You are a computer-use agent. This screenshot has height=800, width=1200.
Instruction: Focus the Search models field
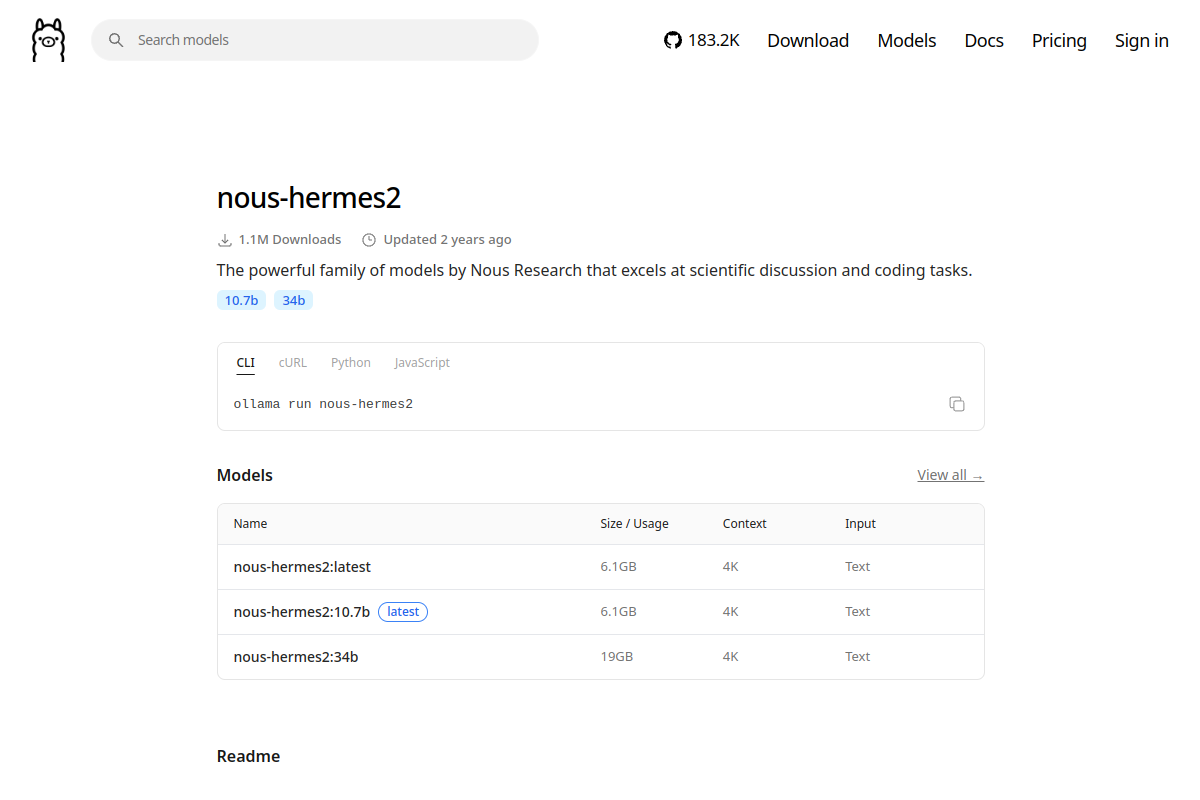[x=315, y=40]
